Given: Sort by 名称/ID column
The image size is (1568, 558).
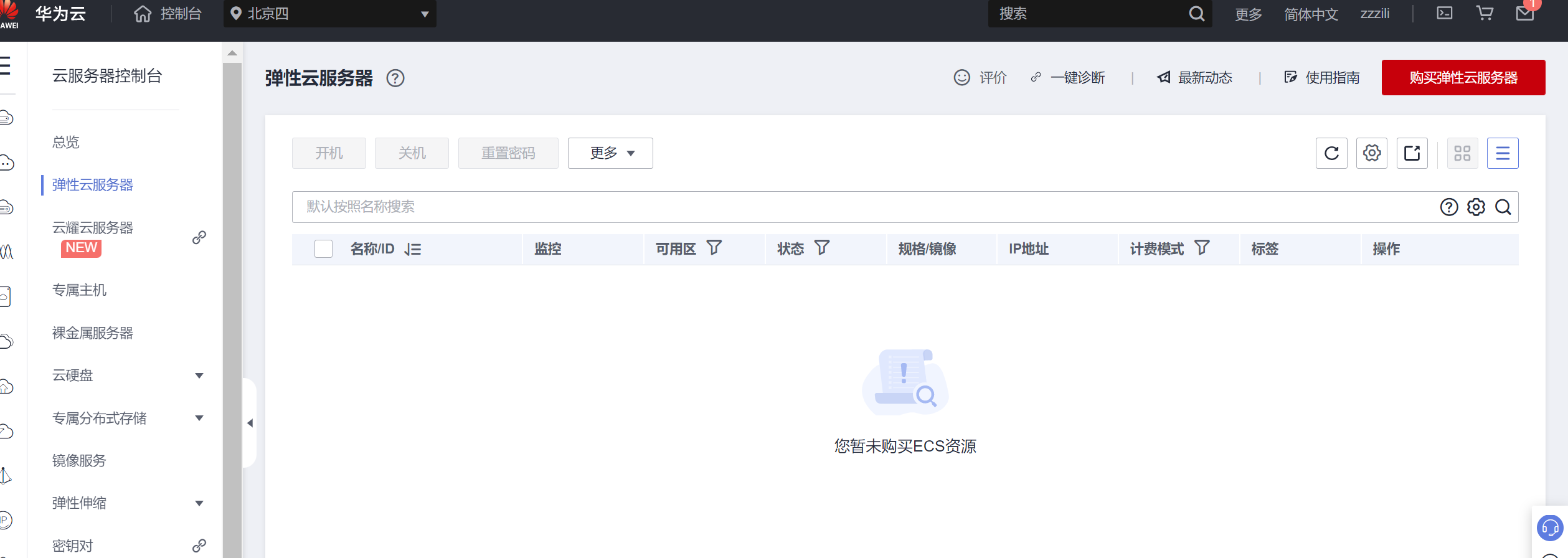Looking at the screenshot, I should pos(412,249).
